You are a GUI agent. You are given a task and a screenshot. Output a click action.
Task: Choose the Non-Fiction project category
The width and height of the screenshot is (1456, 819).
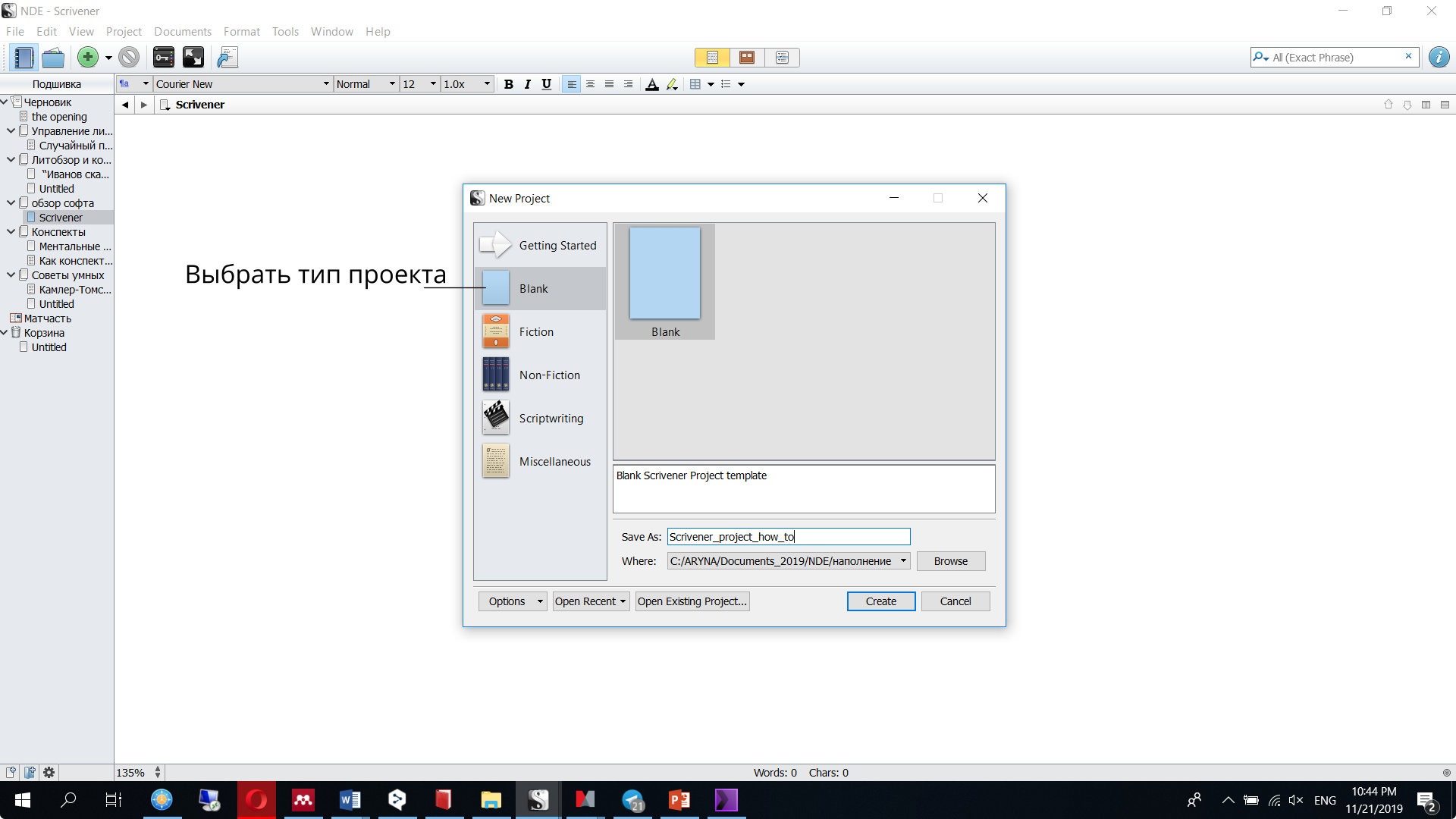tap(549, 375)
